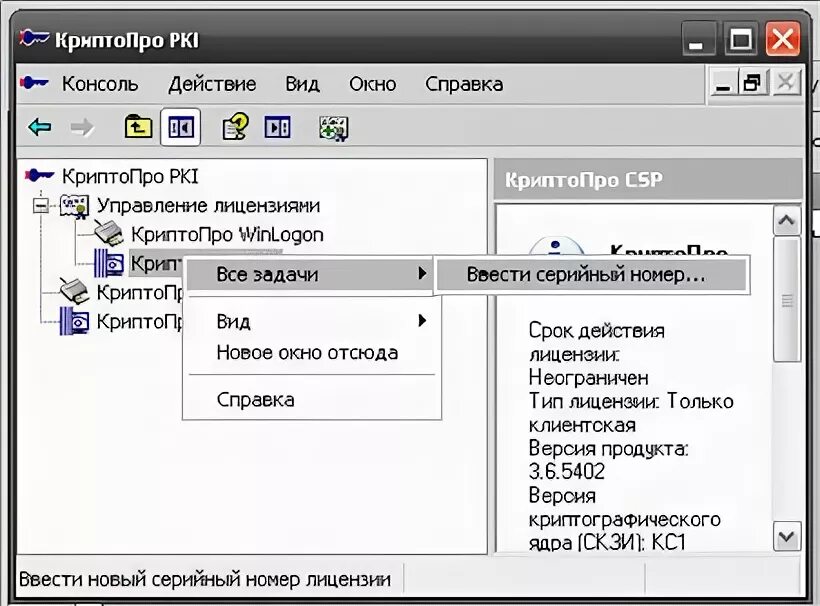820x606 pixels.
Task: Select КриптоПро PKI root tree item
Action: [130, 176]
